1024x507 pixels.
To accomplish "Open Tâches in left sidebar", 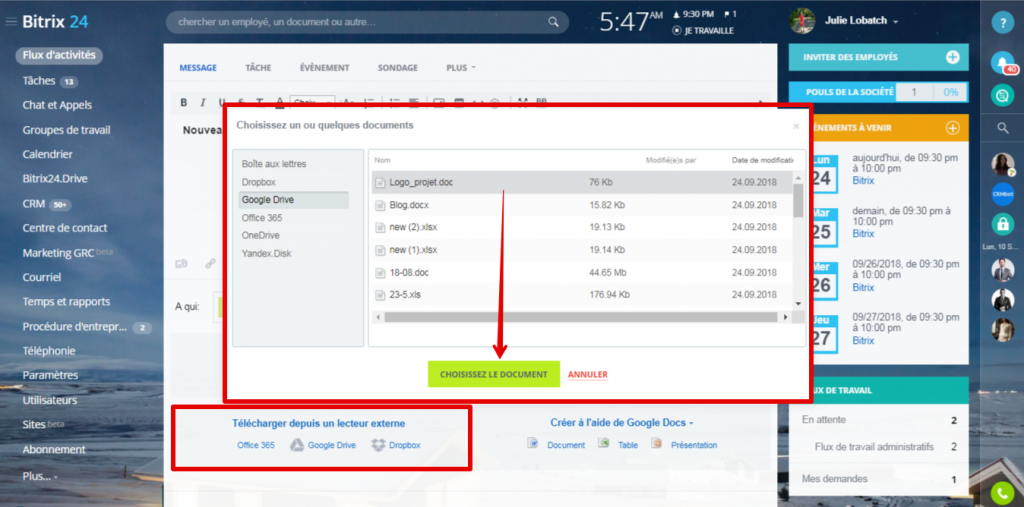I will tap(39, 81).
